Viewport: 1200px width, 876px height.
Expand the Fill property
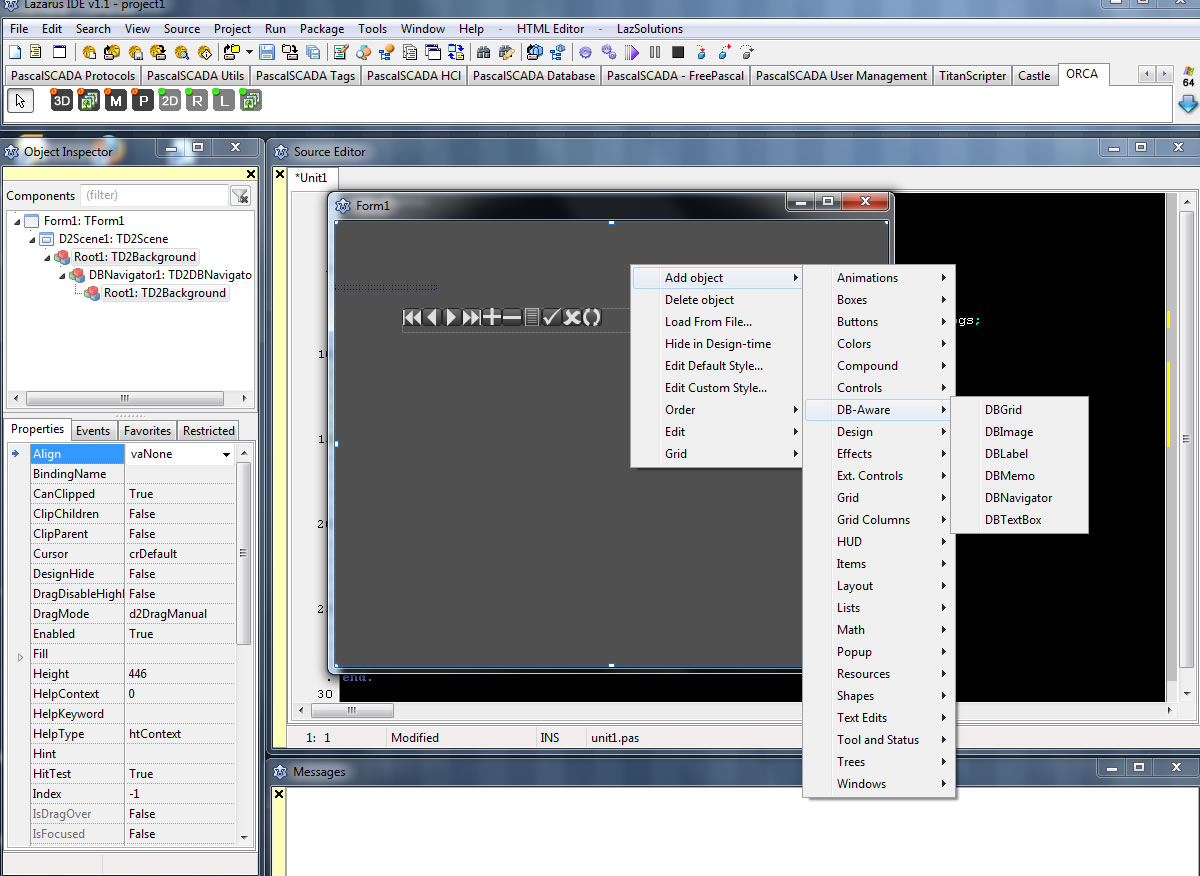19,656
